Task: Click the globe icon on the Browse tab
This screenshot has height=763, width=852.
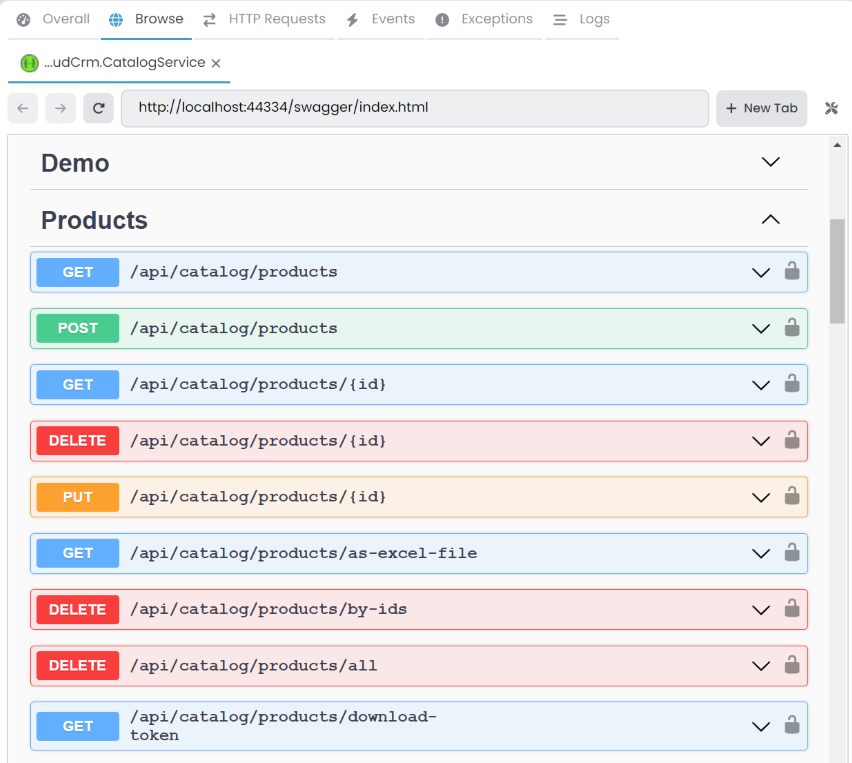Action: tap(115, 18)
